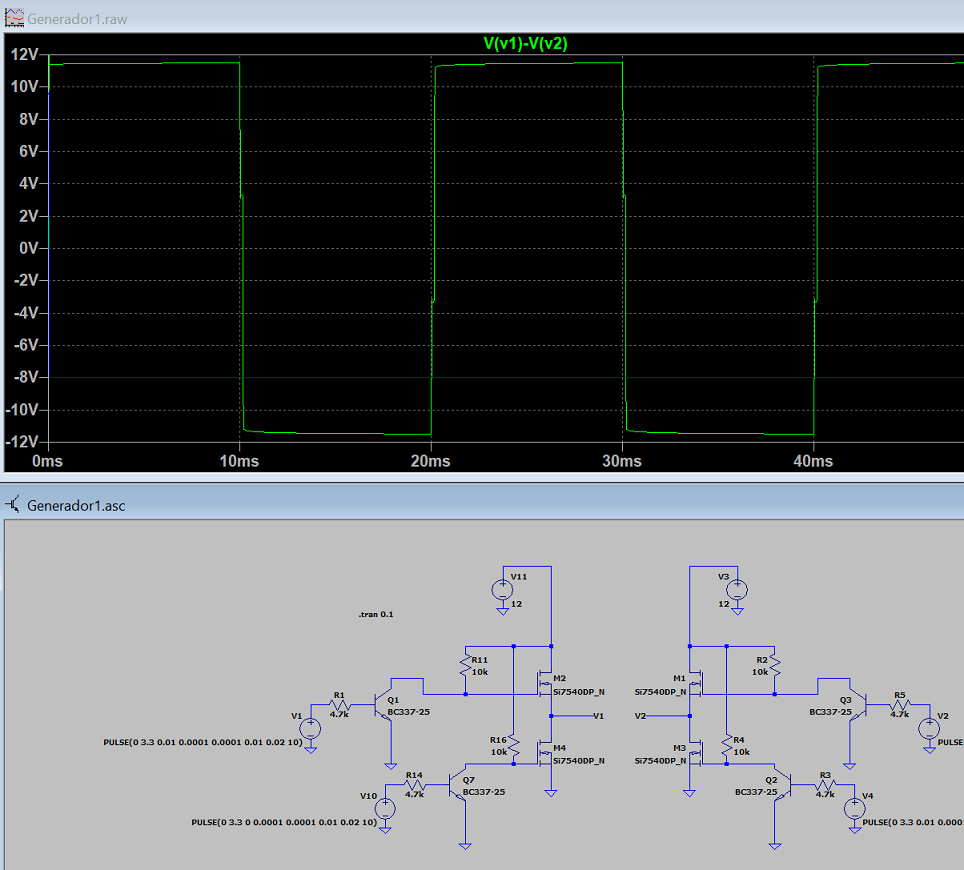Select resistor R14 4.7k symbol
The image size is (964, 870).
pos(415,785)
